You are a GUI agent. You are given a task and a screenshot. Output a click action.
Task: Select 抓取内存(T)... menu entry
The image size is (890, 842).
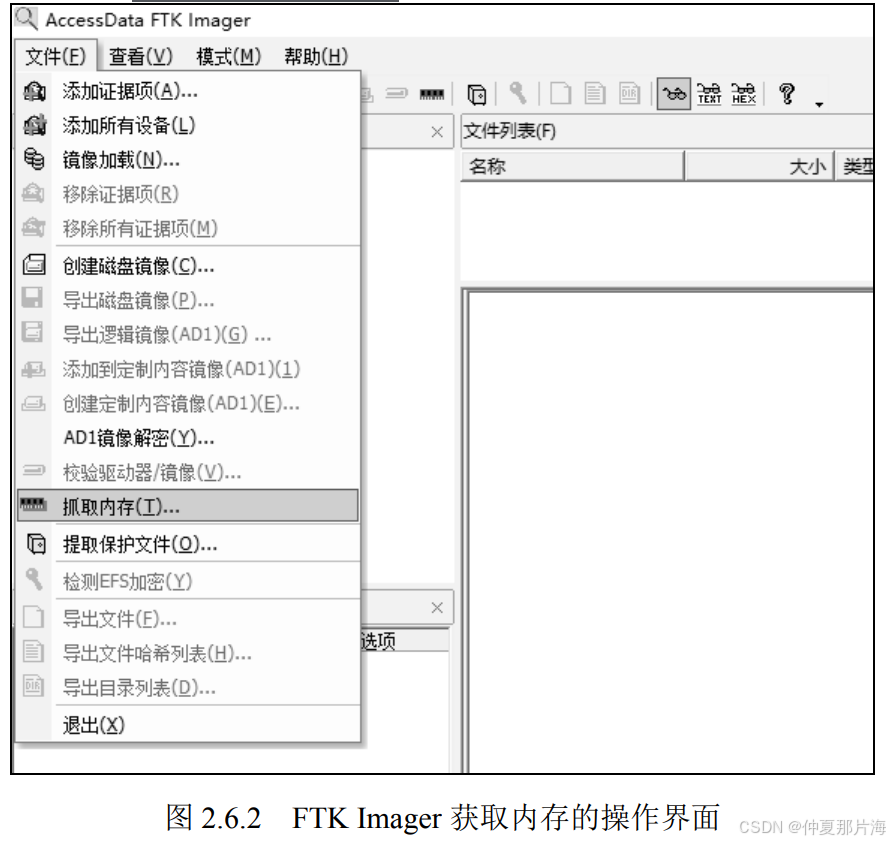(188, 506)
